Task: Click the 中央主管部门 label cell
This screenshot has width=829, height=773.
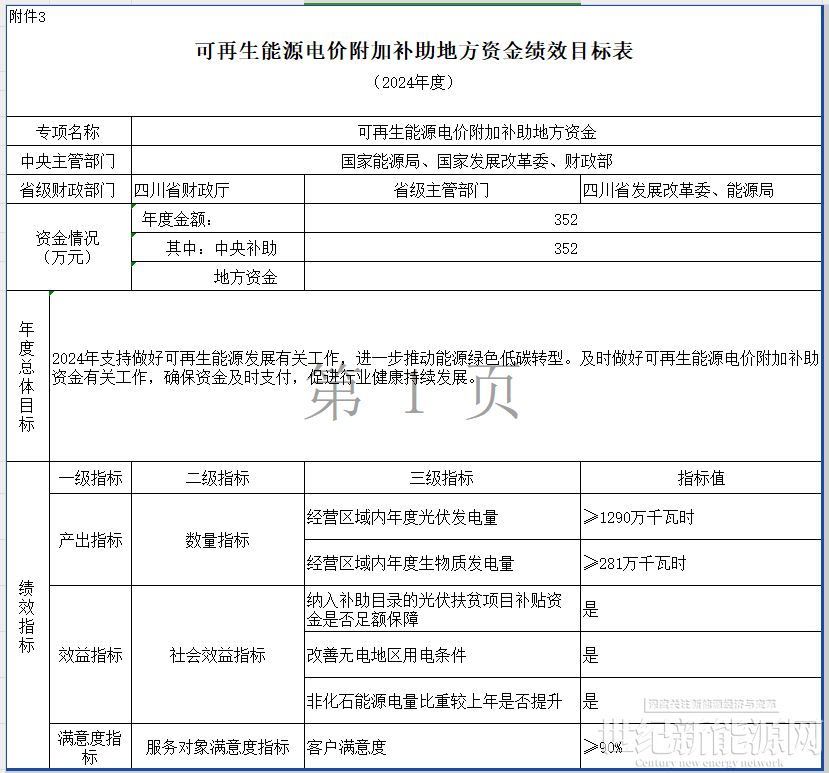Action: point(69,161)
